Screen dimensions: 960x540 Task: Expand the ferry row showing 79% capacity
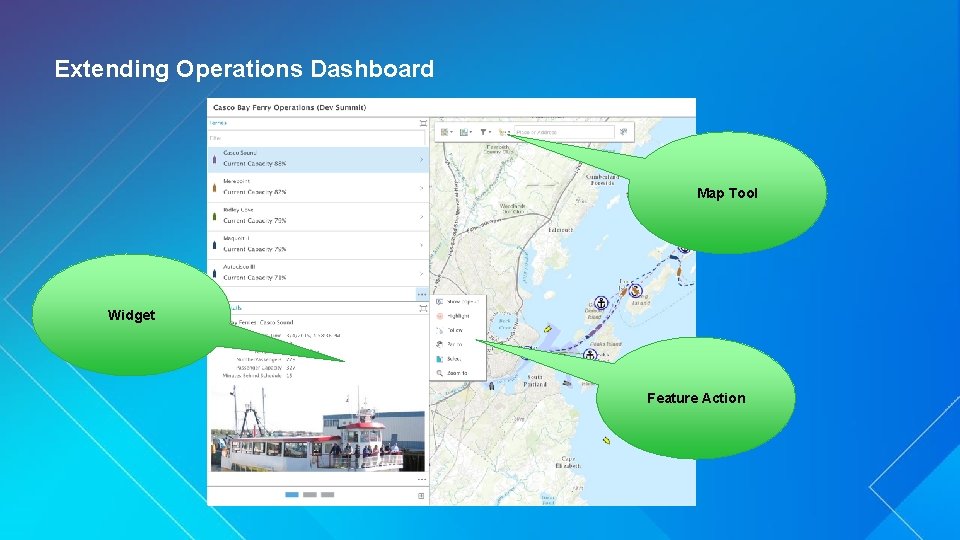[x=421, y=217]
